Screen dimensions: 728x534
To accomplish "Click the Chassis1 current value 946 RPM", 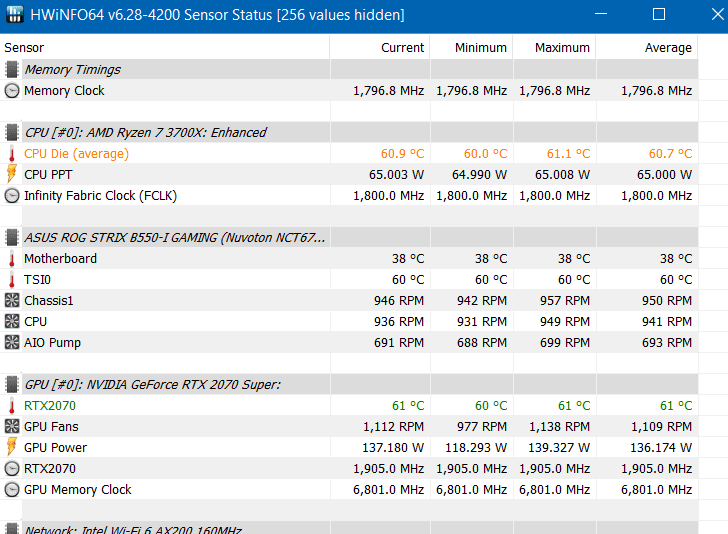I will [399, 300].
